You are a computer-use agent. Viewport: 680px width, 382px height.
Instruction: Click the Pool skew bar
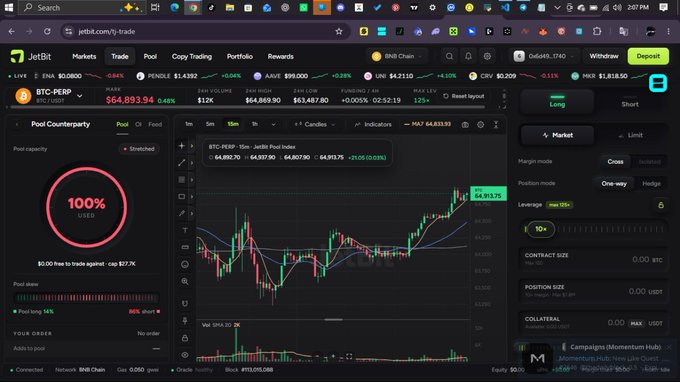86,298
